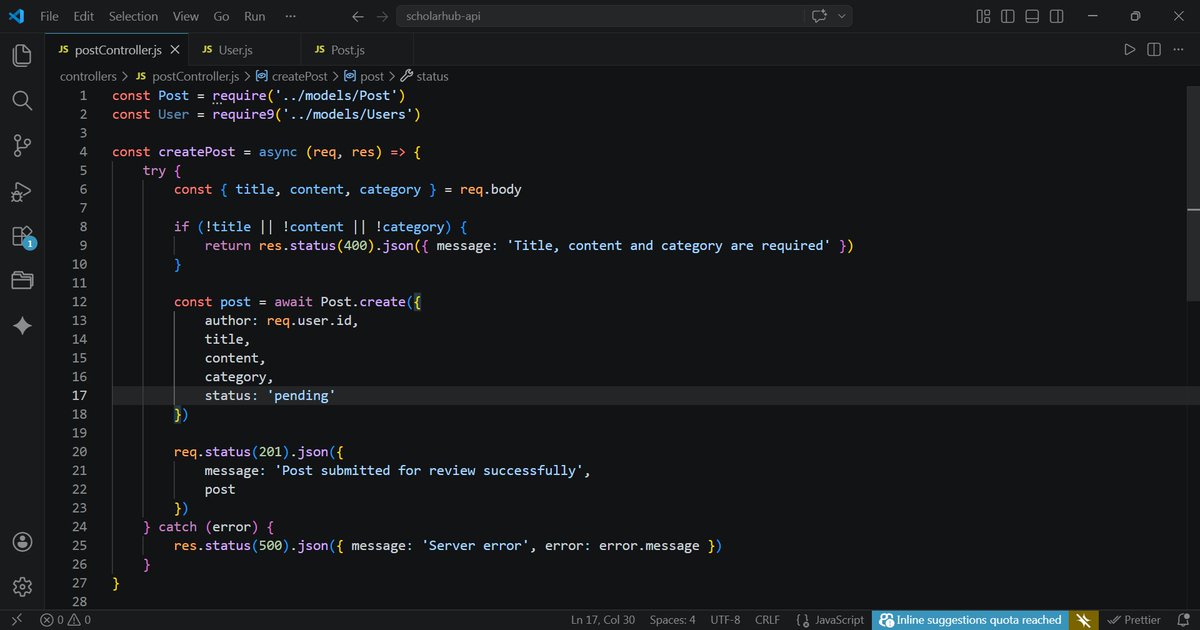
Task: Open the Search view in activity bar
Action: coord(22,100)
